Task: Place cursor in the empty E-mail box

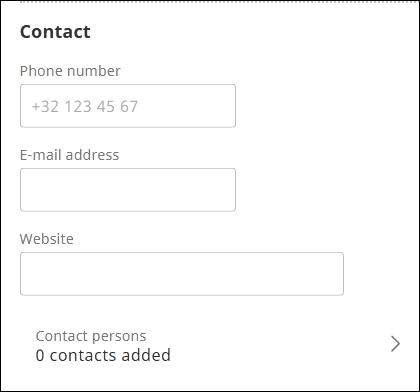Action: 128,190
